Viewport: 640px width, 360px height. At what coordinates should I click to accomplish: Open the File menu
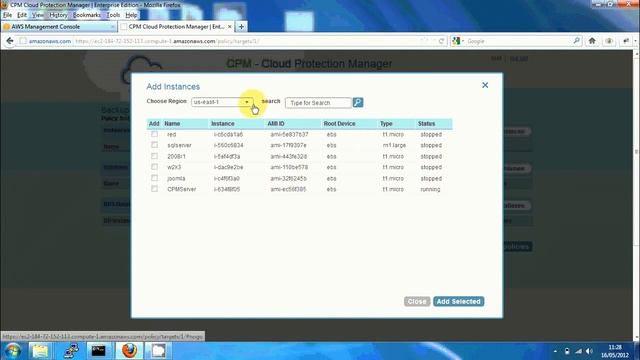[x=7, y=15]
